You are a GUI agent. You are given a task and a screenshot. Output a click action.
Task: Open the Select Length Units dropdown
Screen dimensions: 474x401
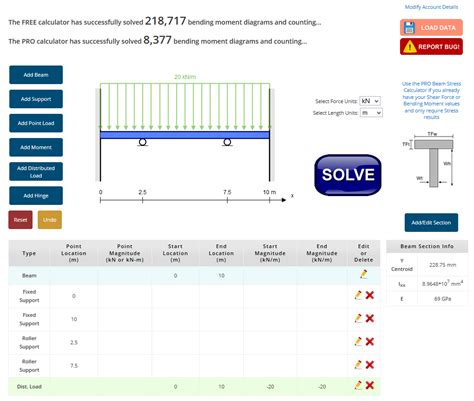372,113
